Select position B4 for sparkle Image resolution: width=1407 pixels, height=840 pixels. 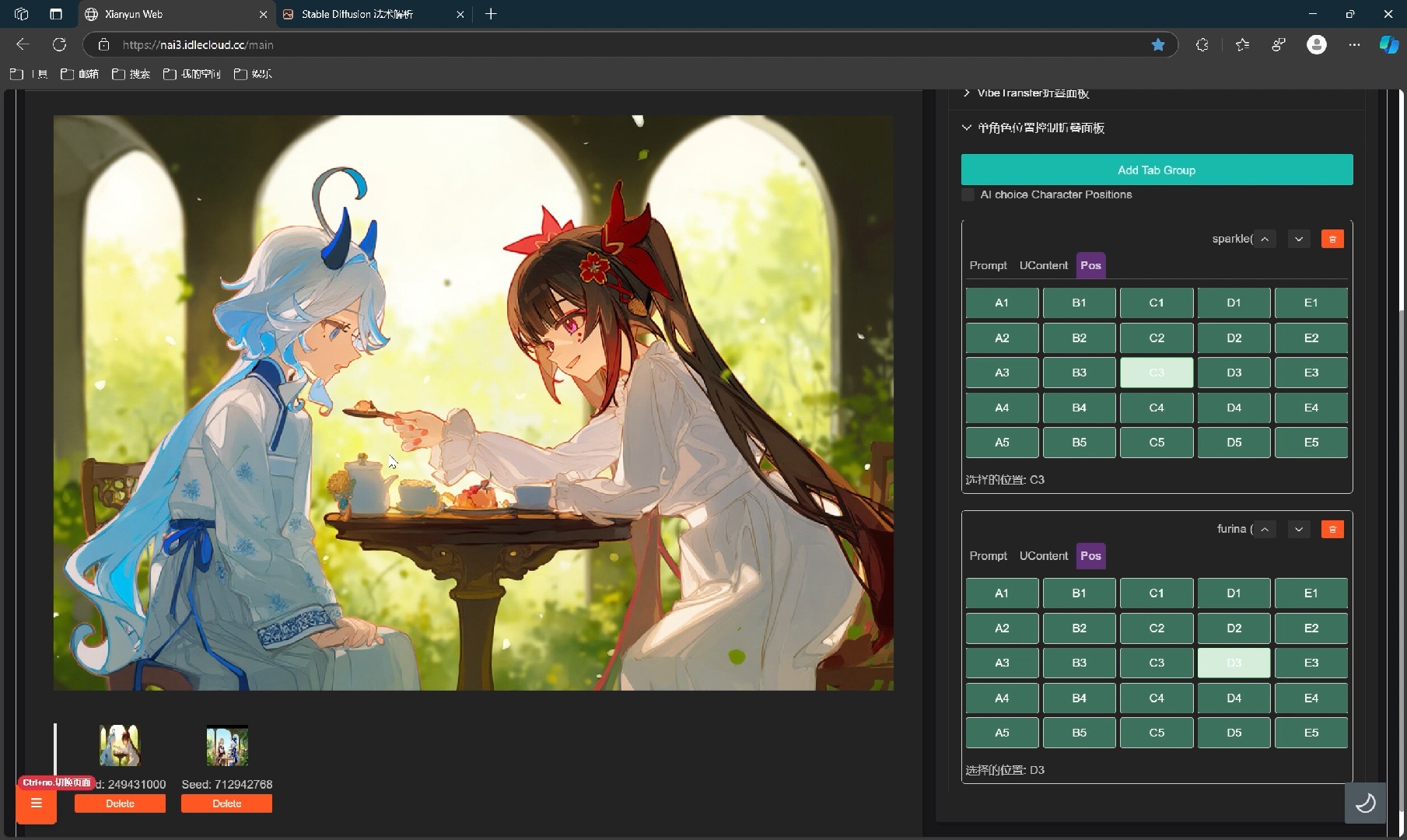click(x=1079, y=408)
